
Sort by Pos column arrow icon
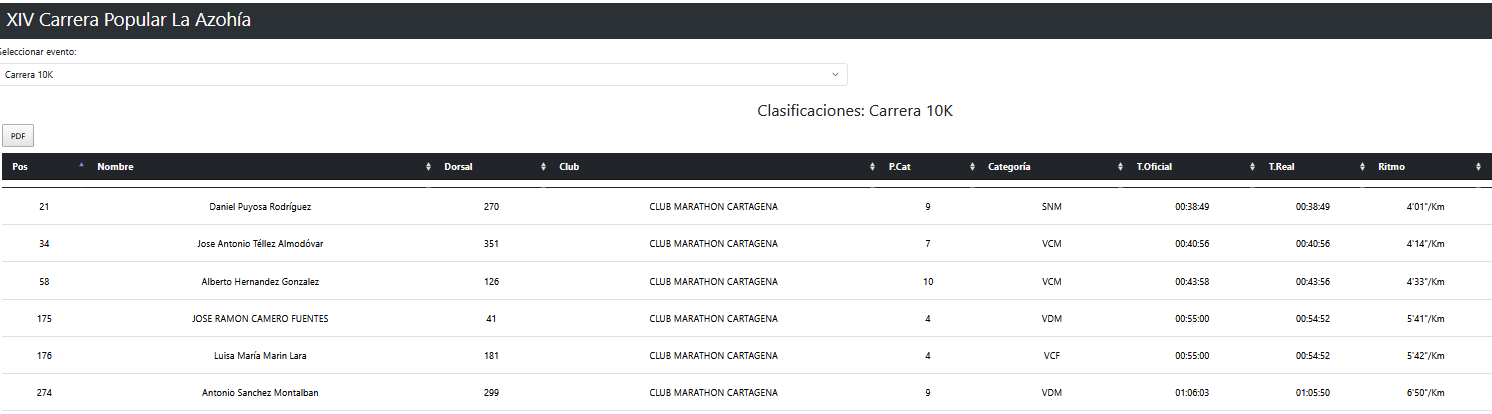[x=81, y=166]
